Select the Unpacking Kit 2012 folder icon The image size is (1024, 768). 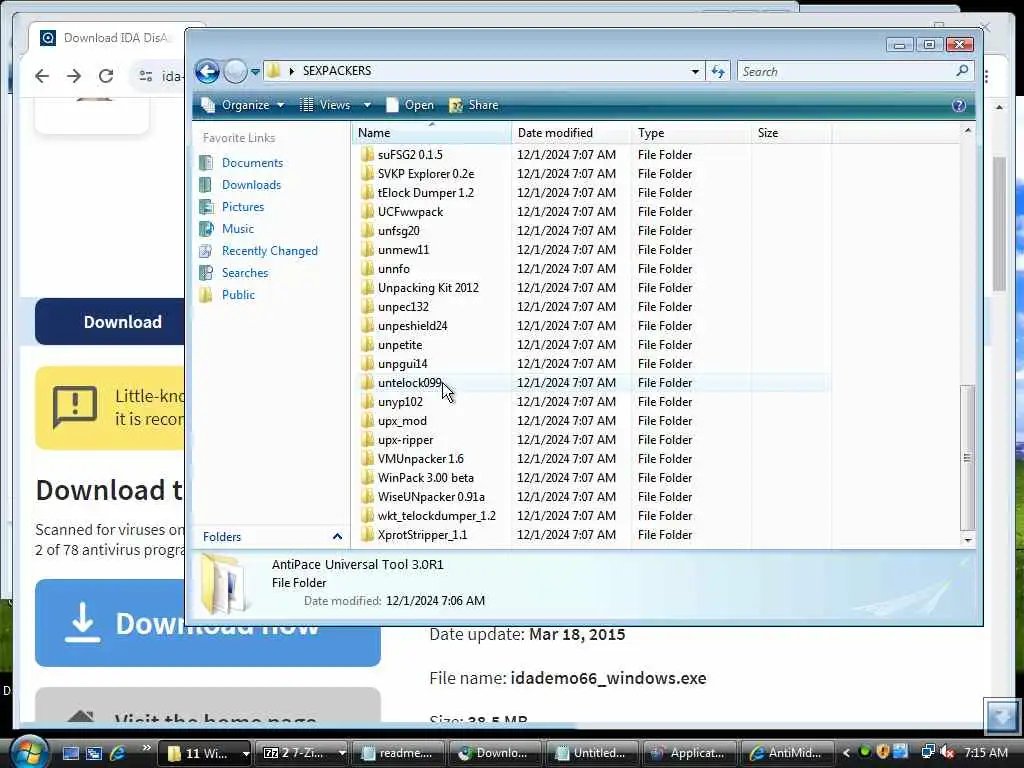[x=368, y=287]
